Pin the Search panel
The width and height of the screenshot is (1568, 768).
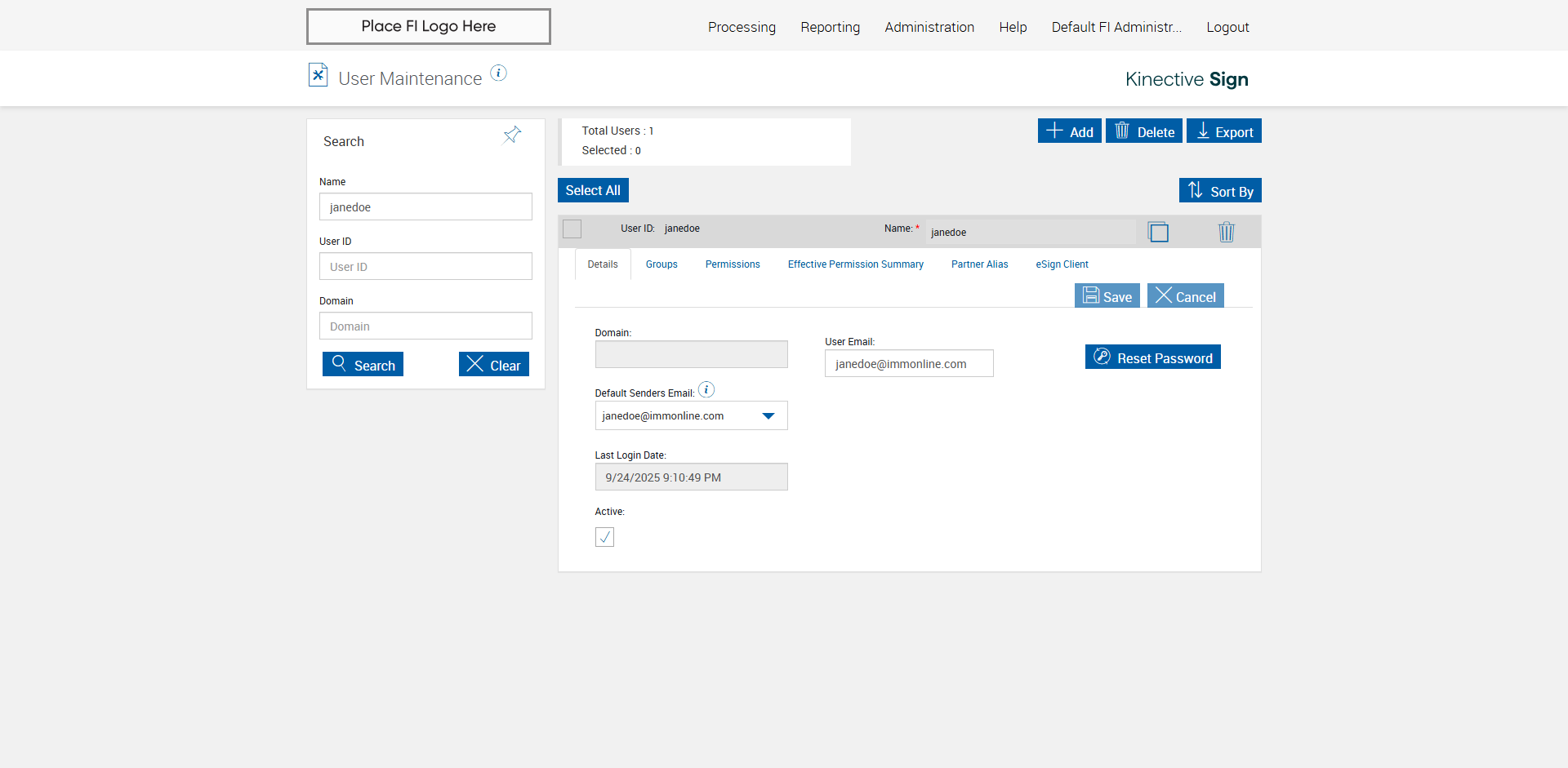[512, 135]
